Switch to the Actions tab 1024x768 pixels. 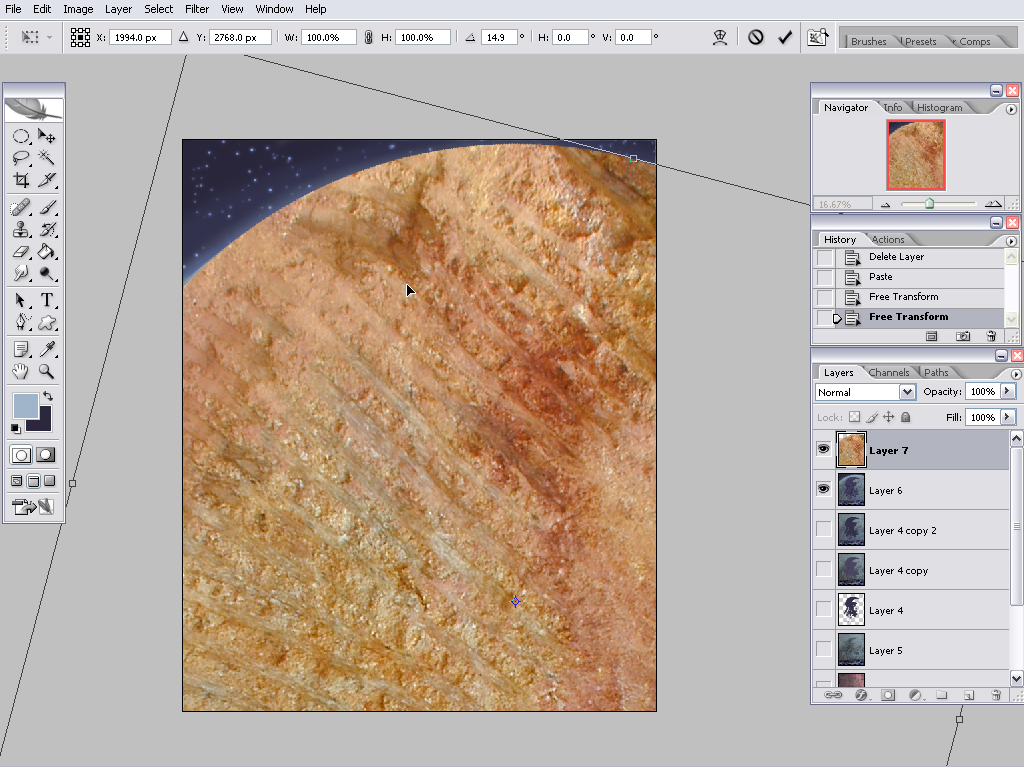[888, 240]
